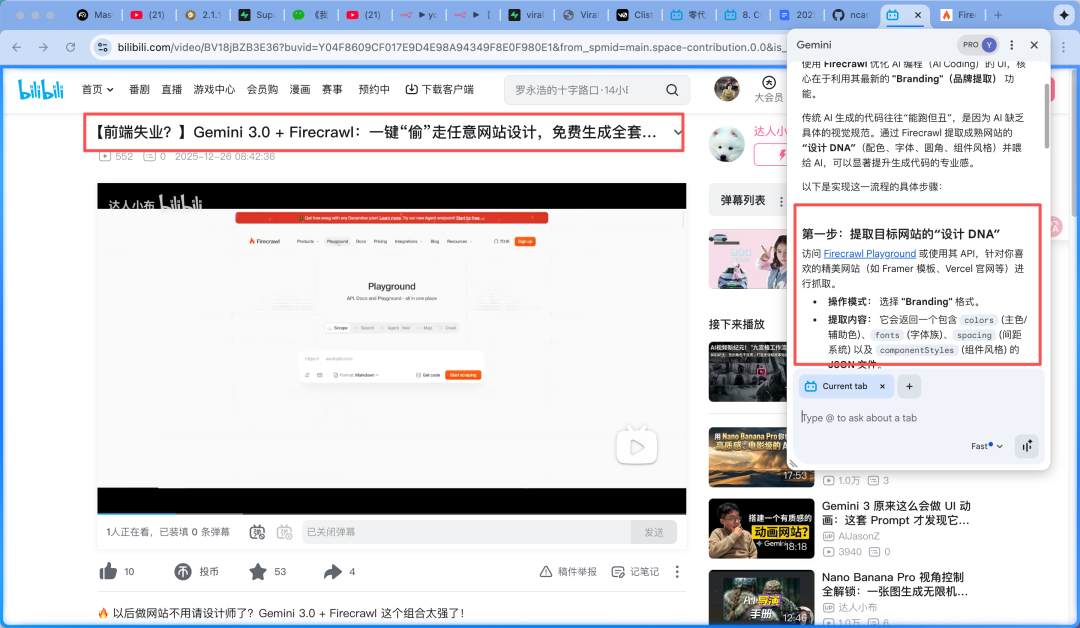1080x628 pixels.
Task: Open the Fast model selector dropdown
Action: click(987, 446)
